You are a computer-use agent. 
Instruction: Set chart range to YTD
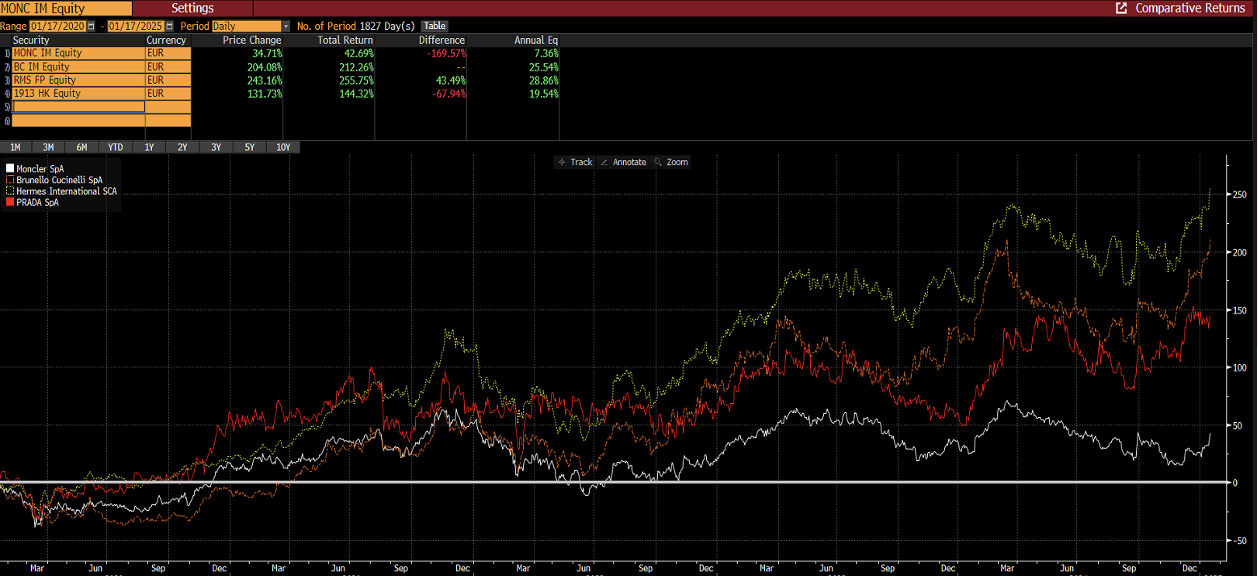coord(116,147)
